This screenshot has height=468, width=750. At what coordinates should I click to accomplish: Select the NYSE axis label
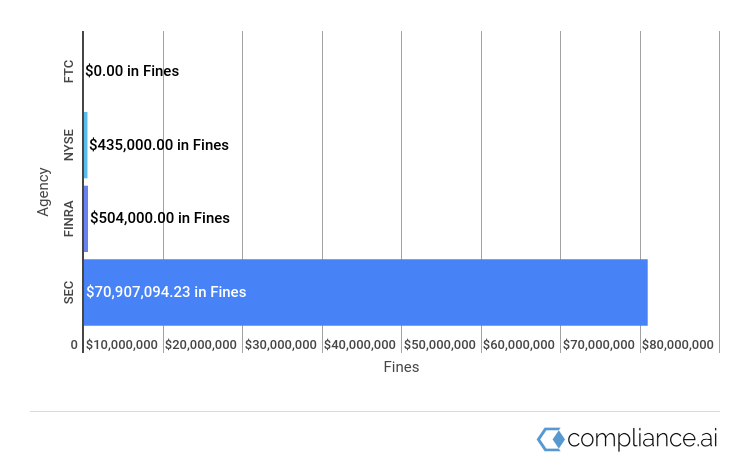(x=69, y=145)
